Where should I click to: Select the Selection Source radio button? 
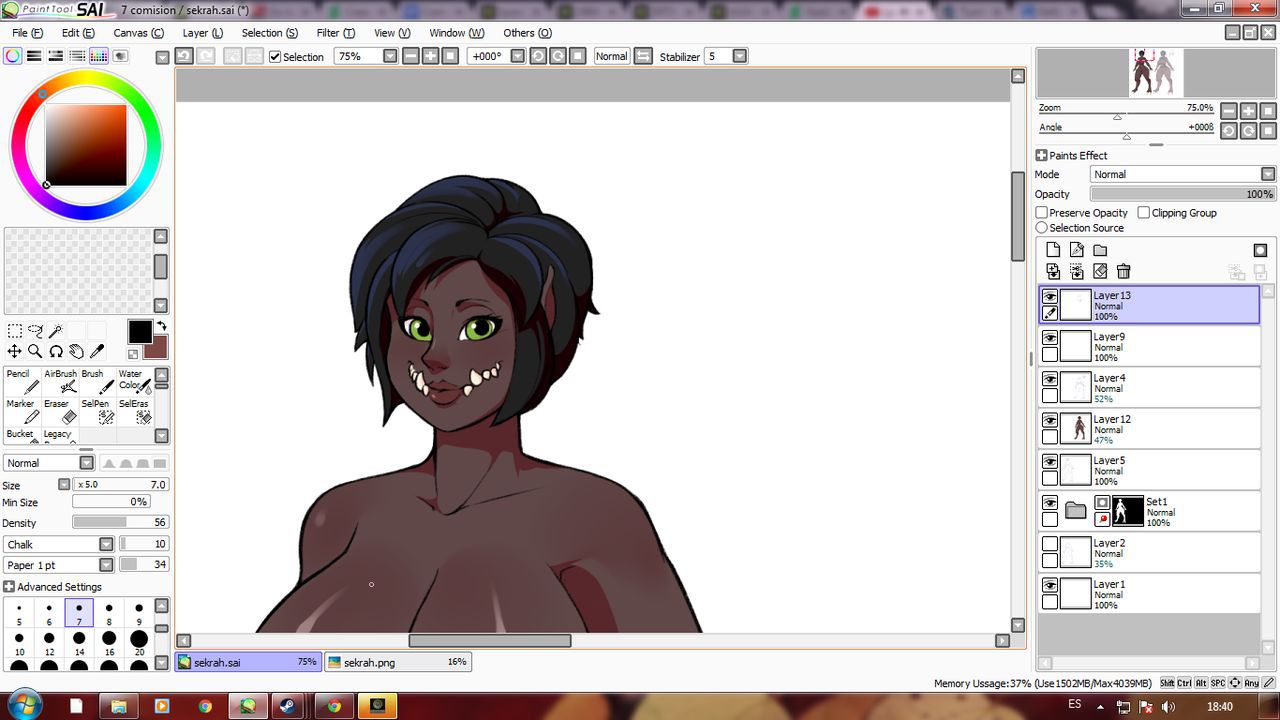point(1041,228)
